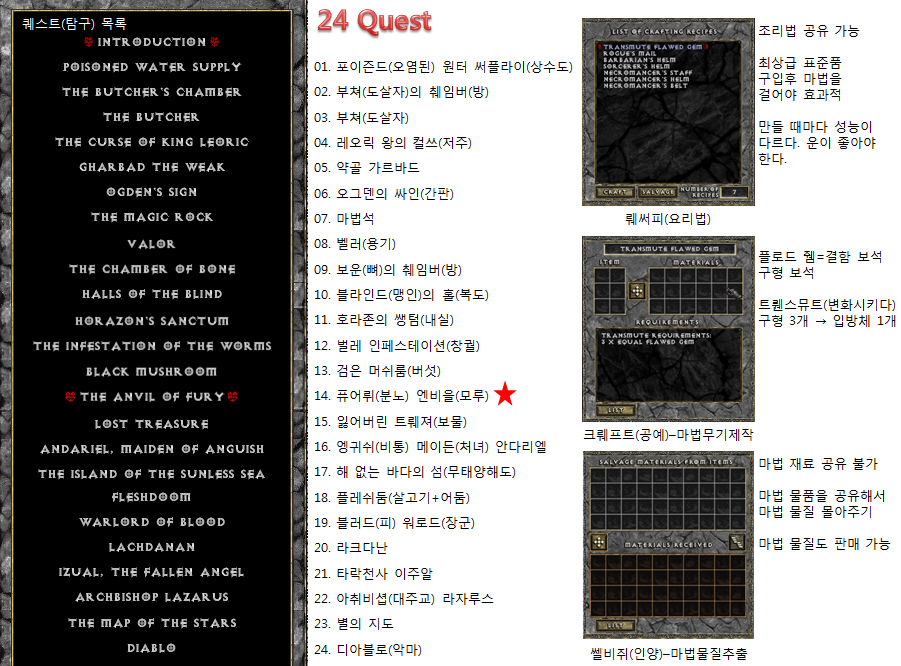Click the '21. 타락천사 이주알' line
The height and width of the screenshot is (666, 901).
point(374,573)
